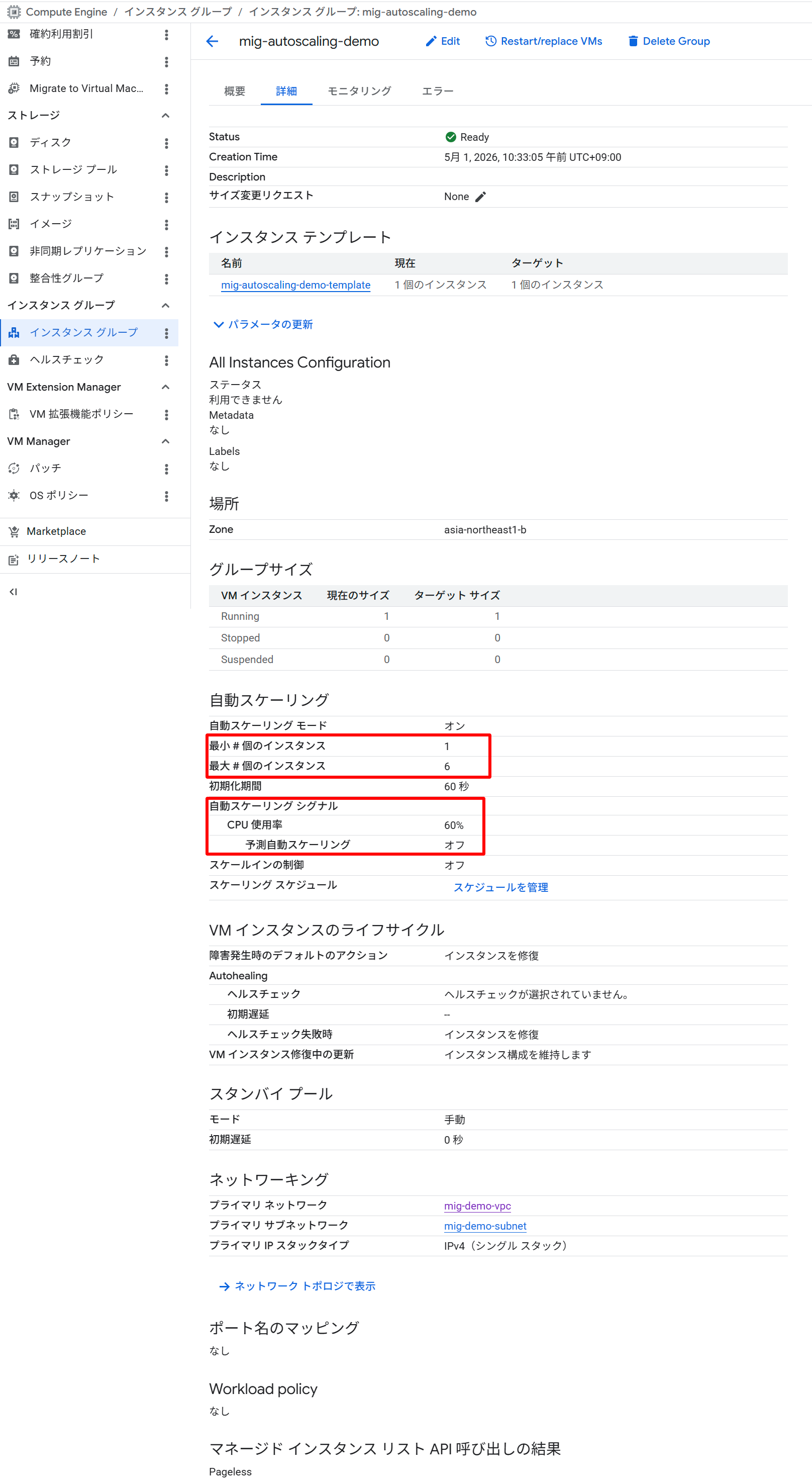
Task: Open more options for 予約
Action: (166, 62)
